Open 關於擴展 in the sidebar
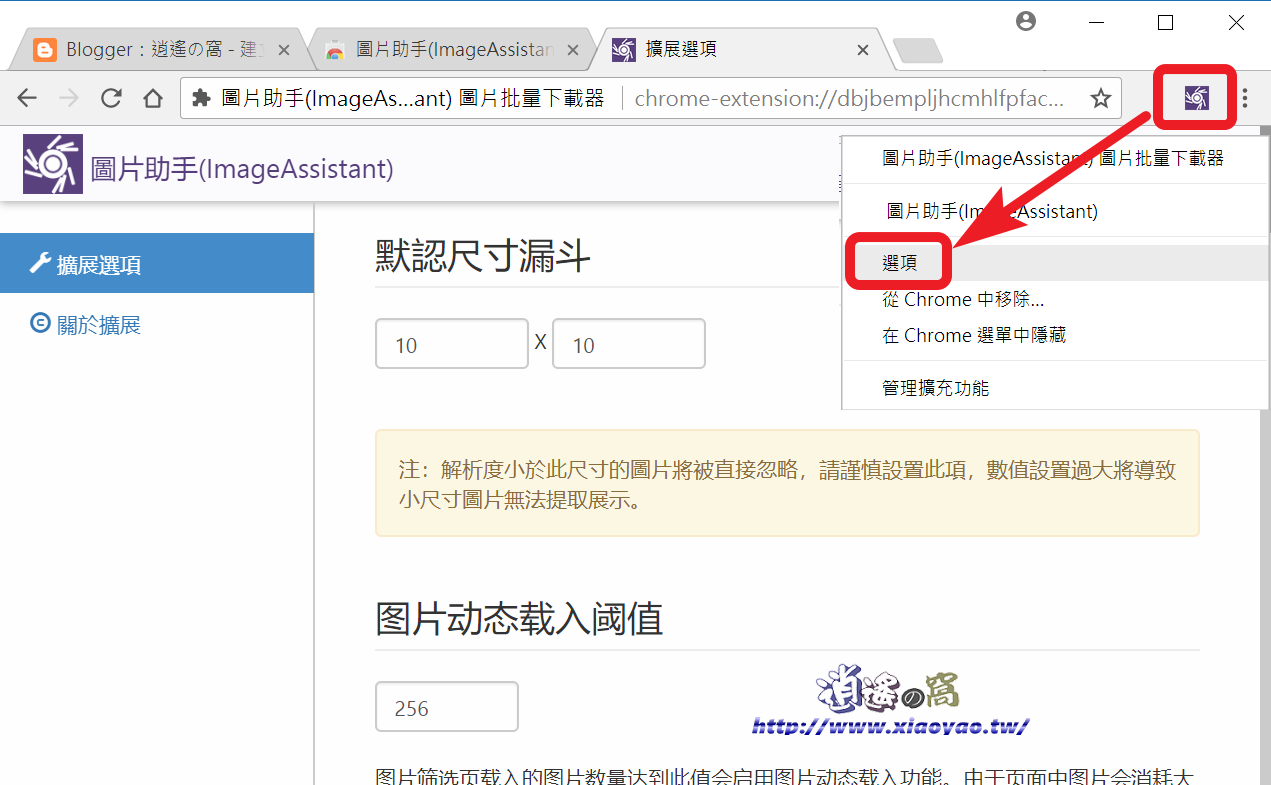This screenshot has height=785, width=1271. tap(157, 324)
